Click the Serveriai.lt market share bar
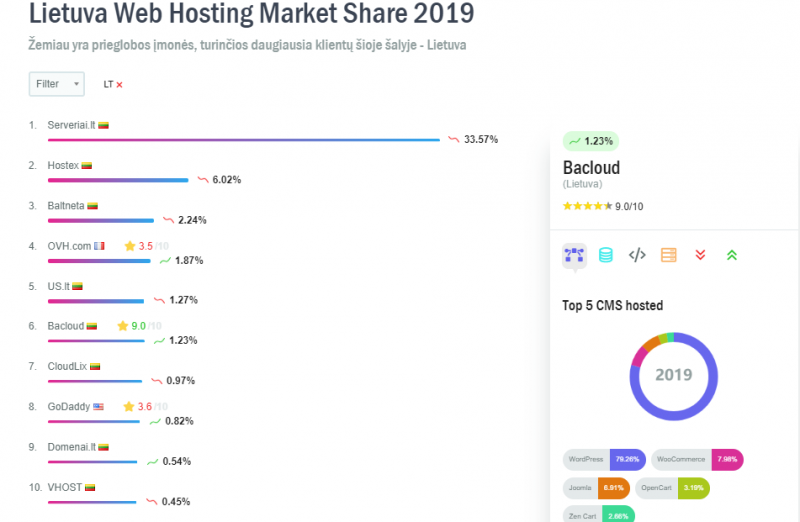The image size is (800, 522). point(244,140)
